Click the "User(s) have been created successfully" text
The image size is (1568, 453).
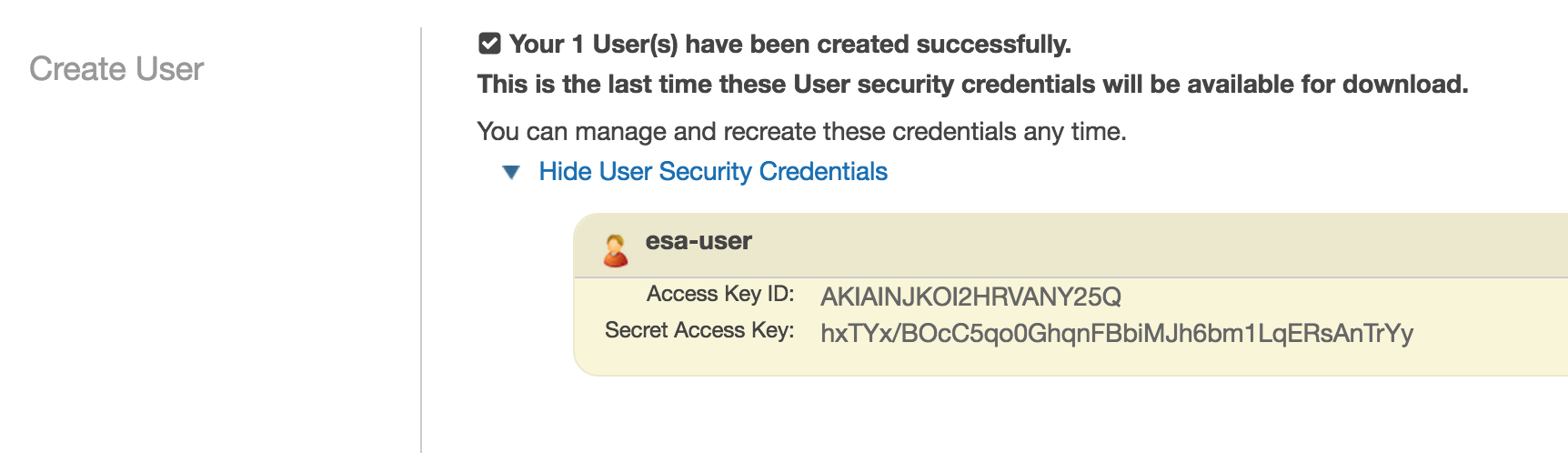(832, 44)
